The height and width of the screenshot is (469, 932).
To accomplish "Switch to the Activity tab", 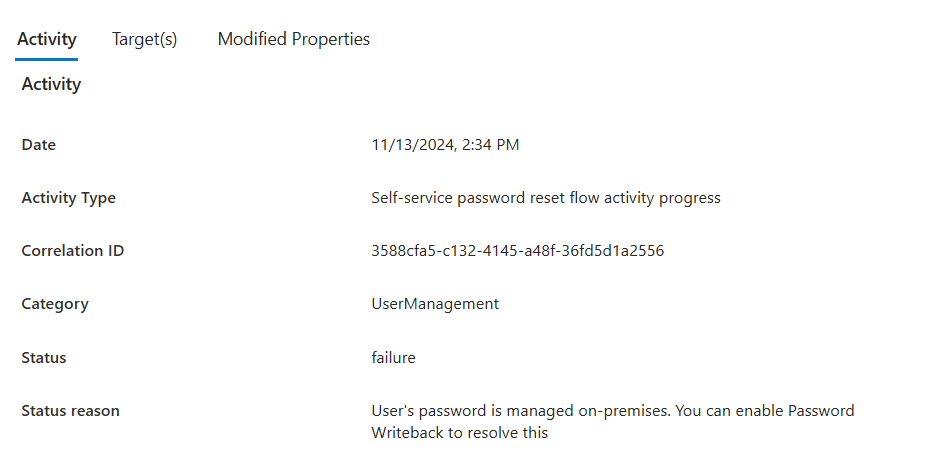I will (46, 39).
